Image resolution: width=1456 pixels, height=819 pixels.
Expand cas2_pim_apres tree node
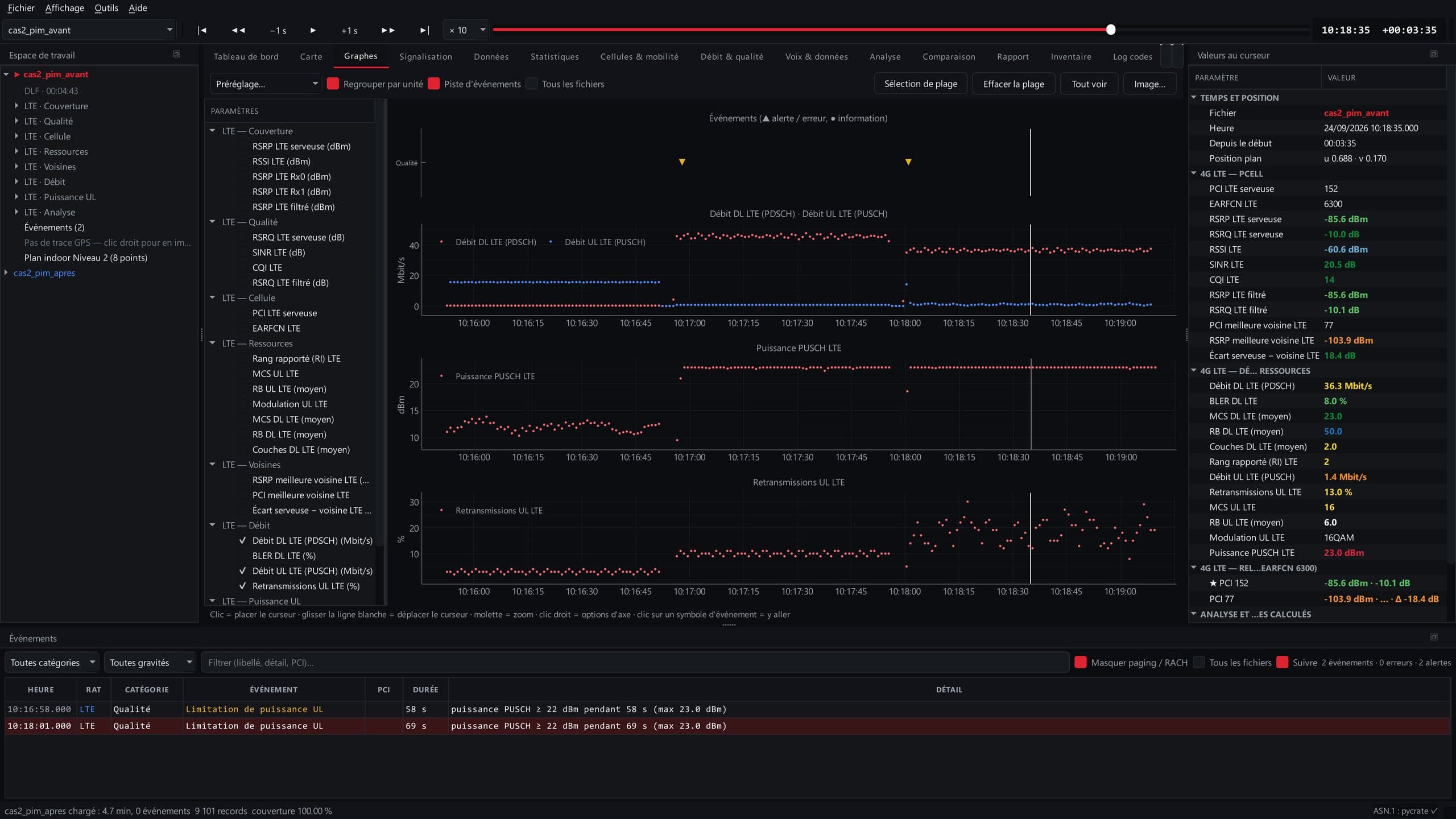click(x=6, y=272)
